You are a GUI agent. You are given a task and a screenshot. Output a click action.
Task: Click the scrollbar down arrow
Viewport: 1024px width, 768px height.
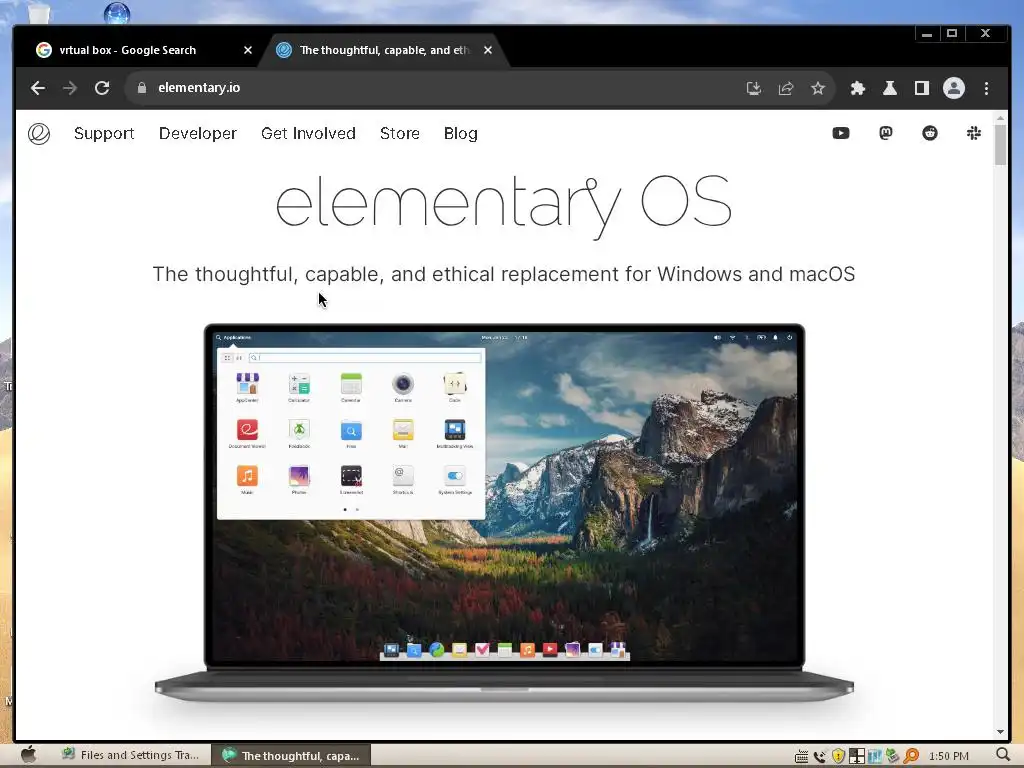pos(1000,732)
